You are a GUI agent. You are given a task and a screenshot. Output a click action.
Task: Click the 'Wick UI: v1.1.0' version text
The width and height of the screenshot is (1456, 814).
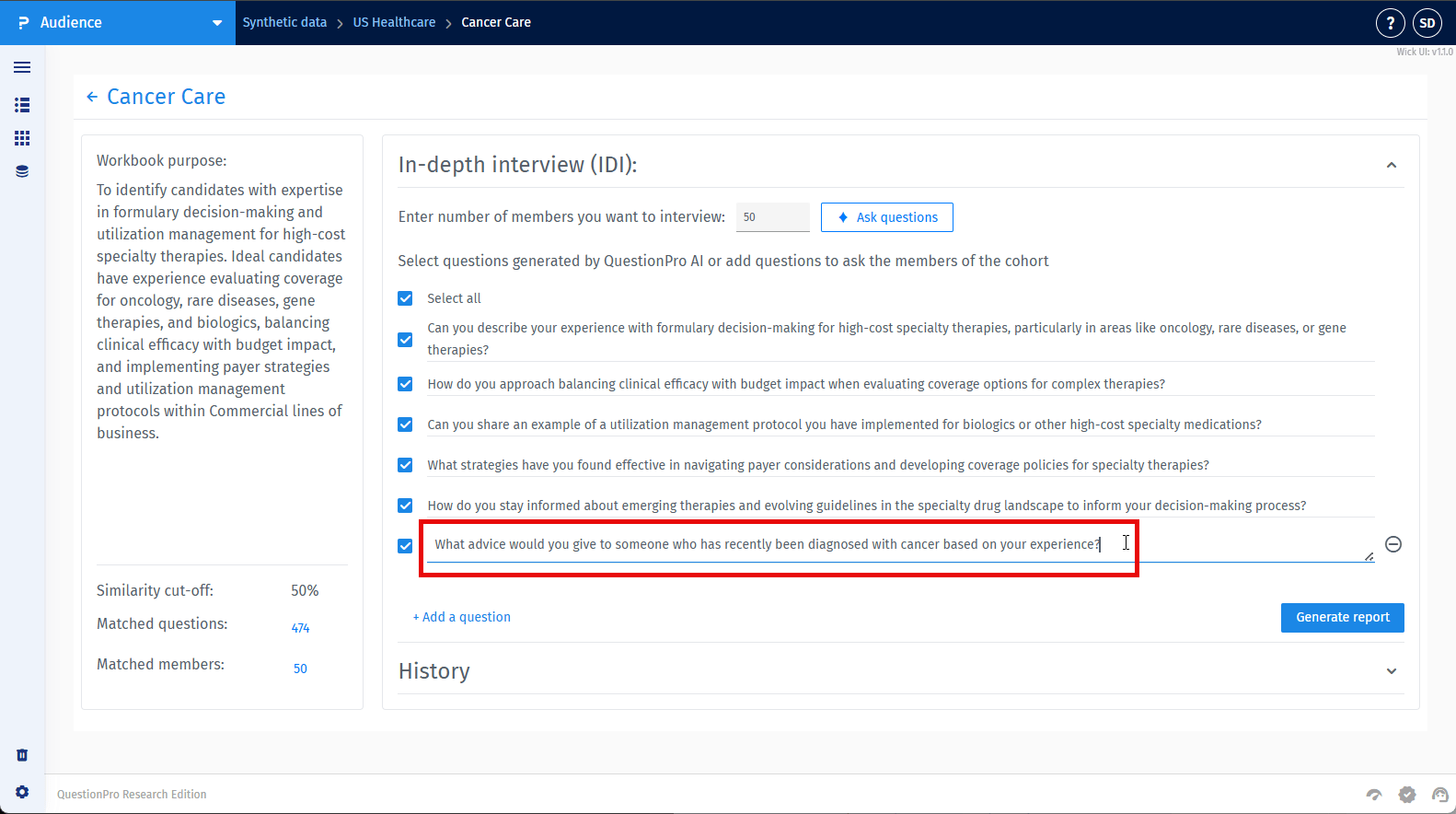coord(1425,52)
